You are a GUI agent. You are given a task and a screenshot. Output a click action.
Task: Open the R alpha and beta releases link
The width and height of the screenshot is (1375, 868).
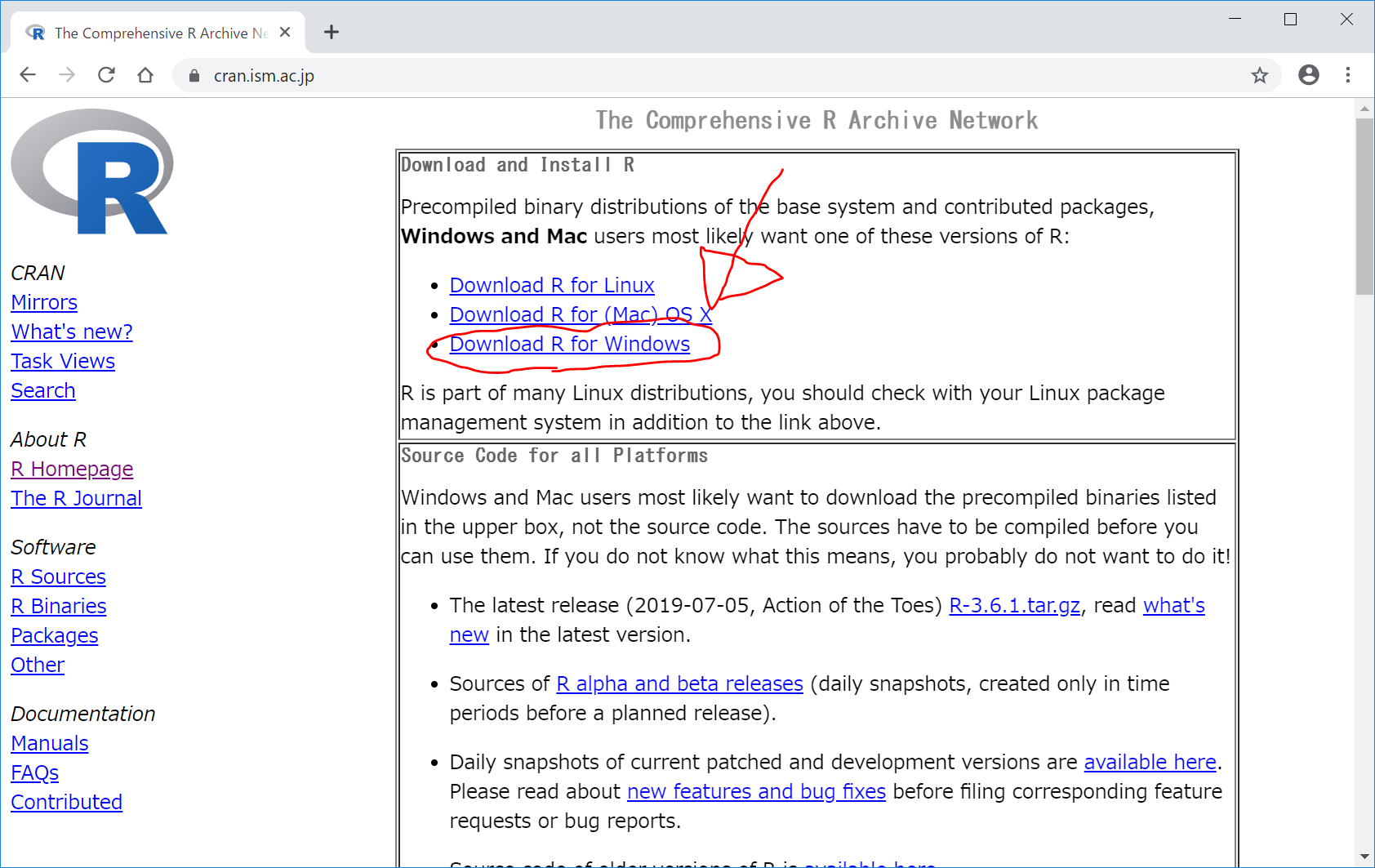[679, 683]
